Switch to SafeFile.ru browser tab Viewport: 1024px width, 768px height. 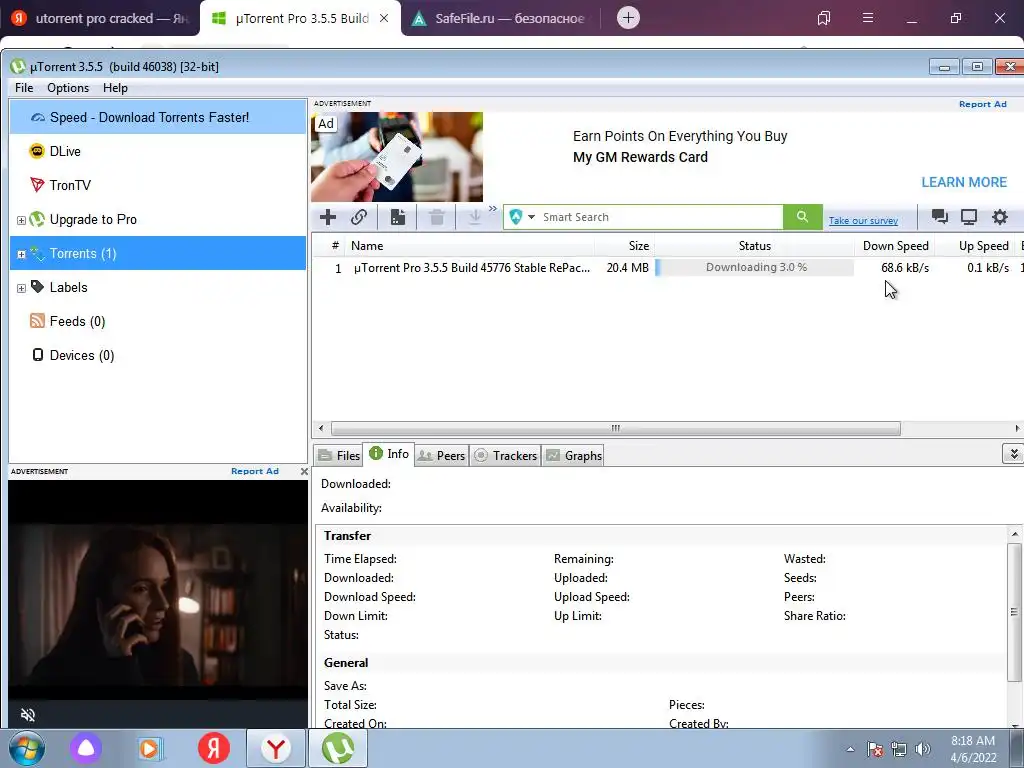[x=500, y=18]
